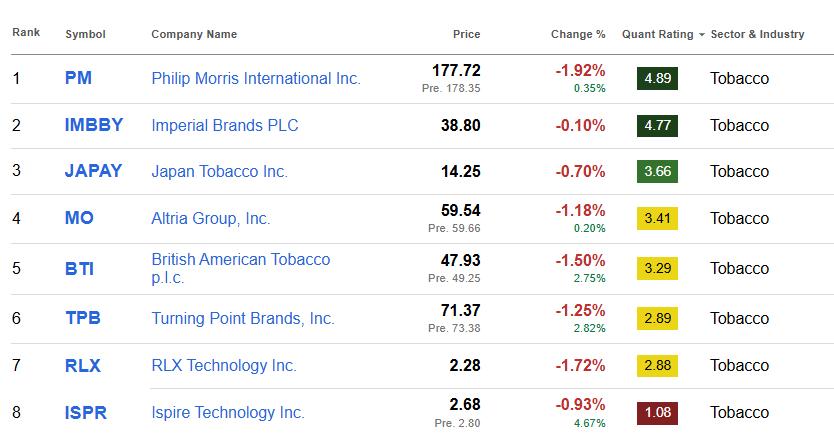This screenshot has width=834, height=439.
Task: Open Imperial Brands PLC company link
Action: [x=225, y=125]
